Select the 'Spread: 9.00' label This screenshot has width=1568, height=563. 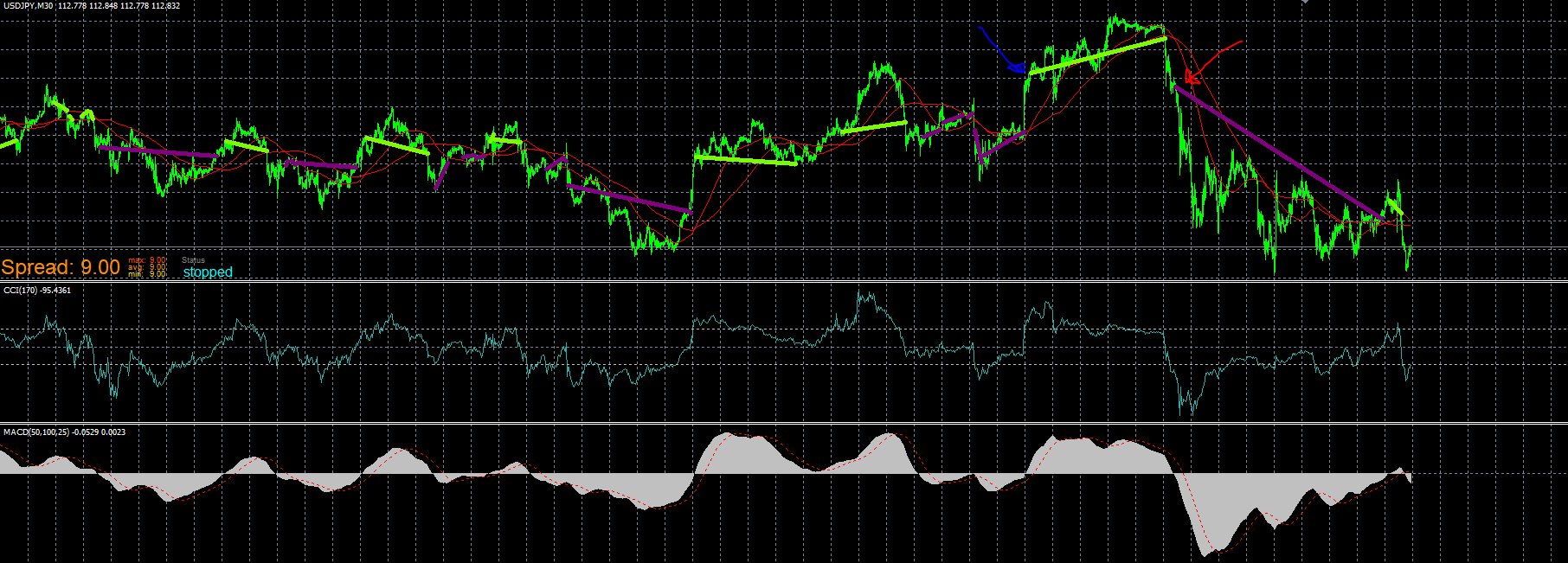(61, 268)
